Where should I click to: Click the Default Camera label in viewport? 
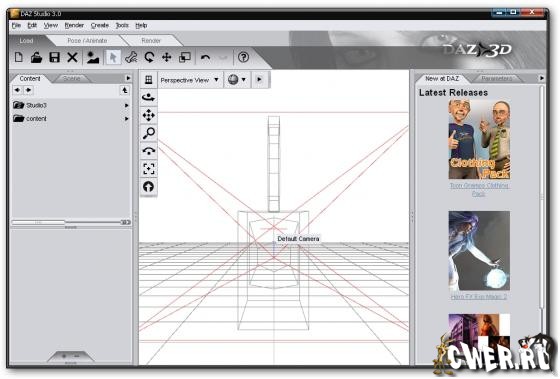point(298,239)
